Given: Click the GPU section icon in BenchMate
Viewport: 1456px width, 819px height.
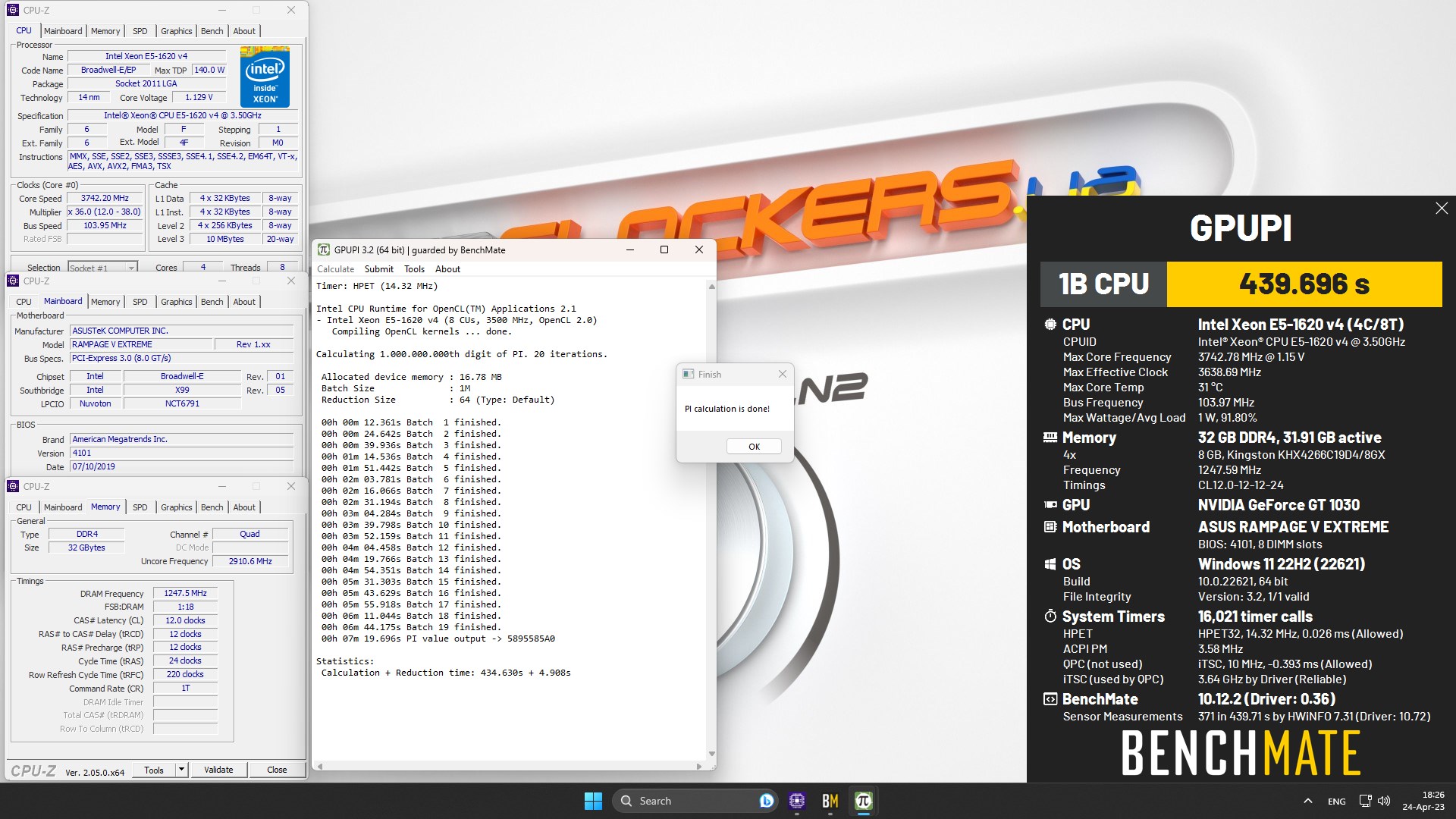Looking at the screenshot, I should pyautogui.click(x=1050, y=504).
